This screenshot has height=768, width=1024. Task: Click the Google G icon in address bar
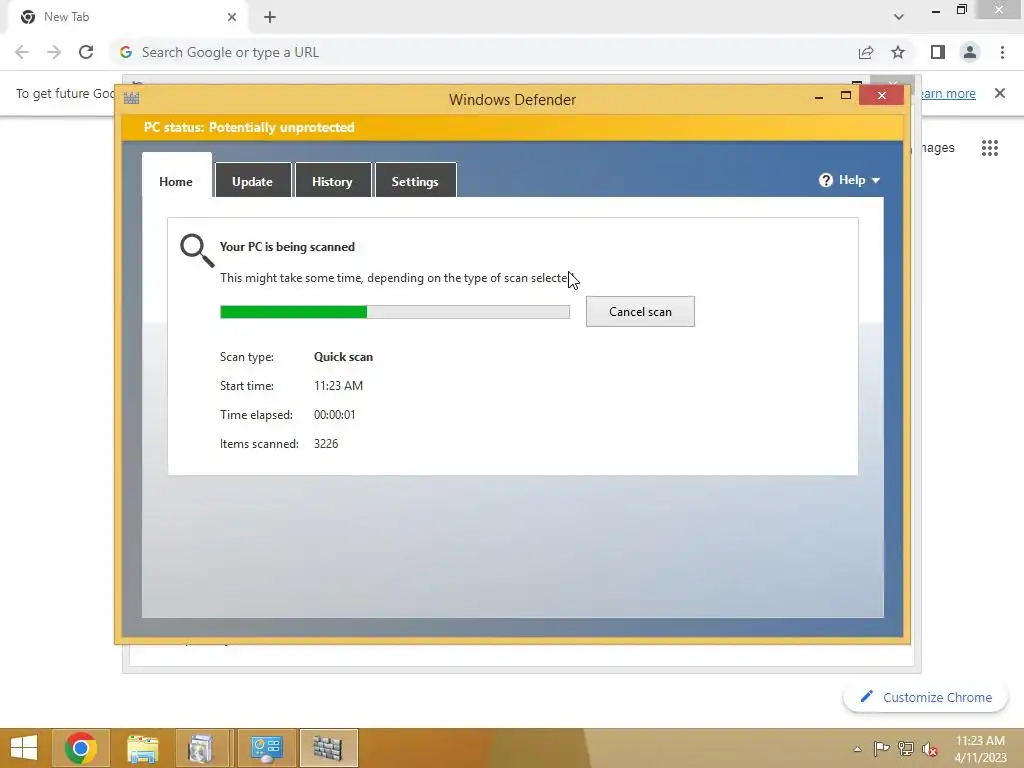(x=126, y=52)
